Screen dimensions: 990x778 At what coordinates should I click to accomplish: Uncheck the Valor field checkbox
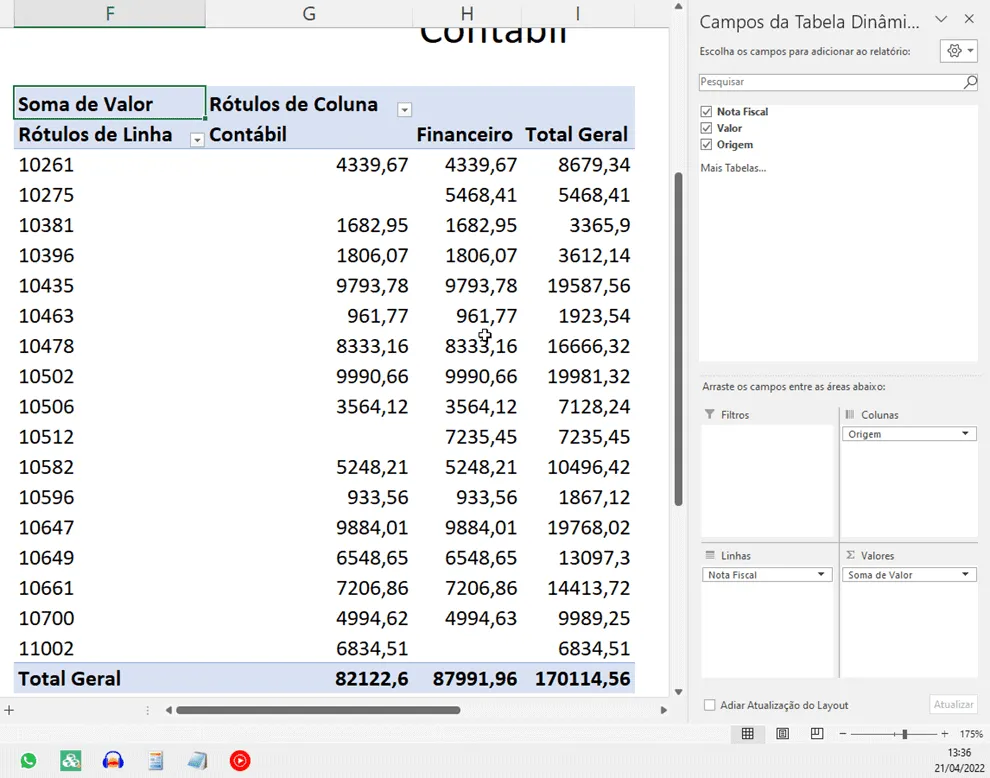point(706,128)
